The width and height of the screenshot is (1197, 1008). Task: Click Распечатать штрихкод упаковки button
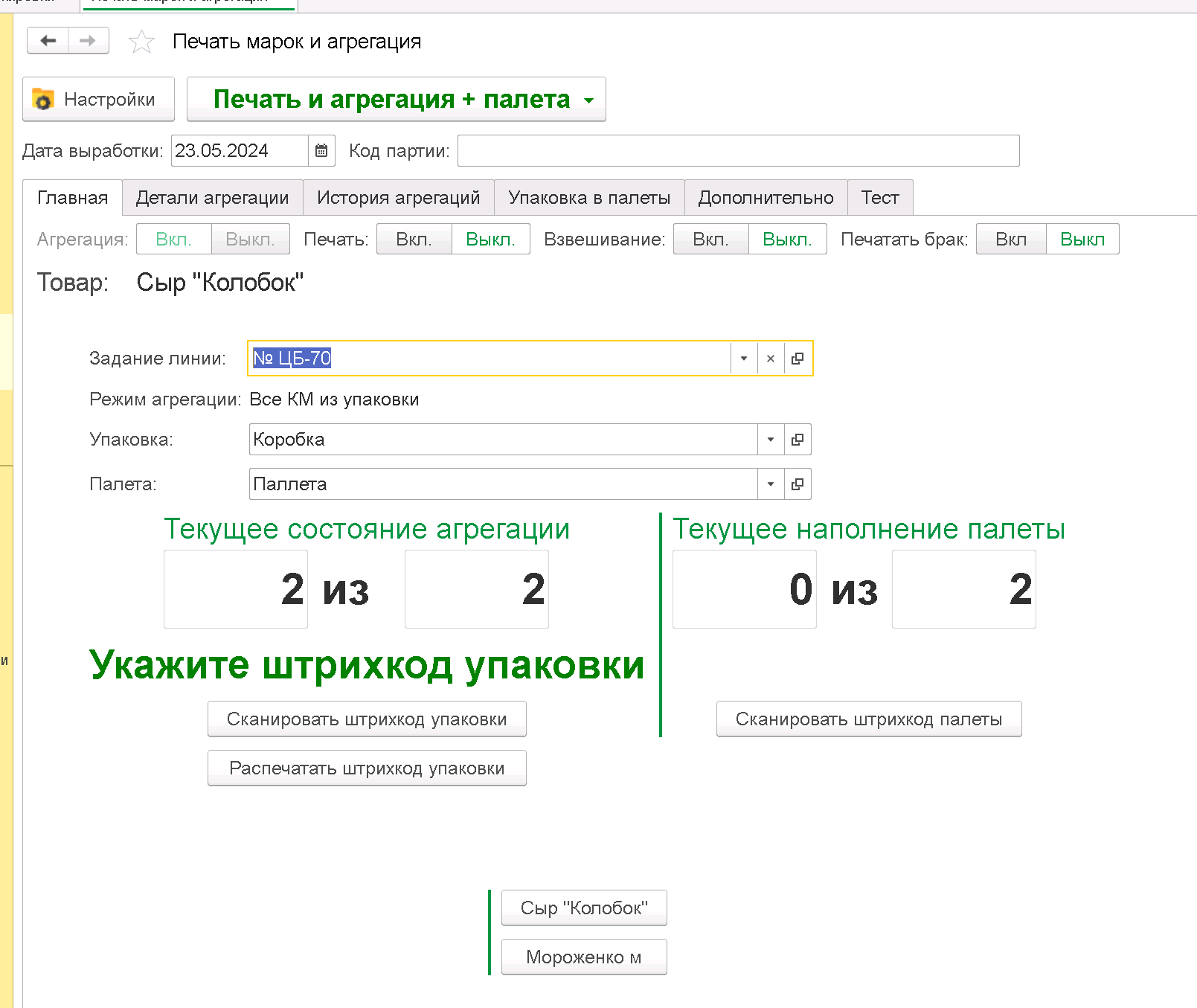[367, 768]
